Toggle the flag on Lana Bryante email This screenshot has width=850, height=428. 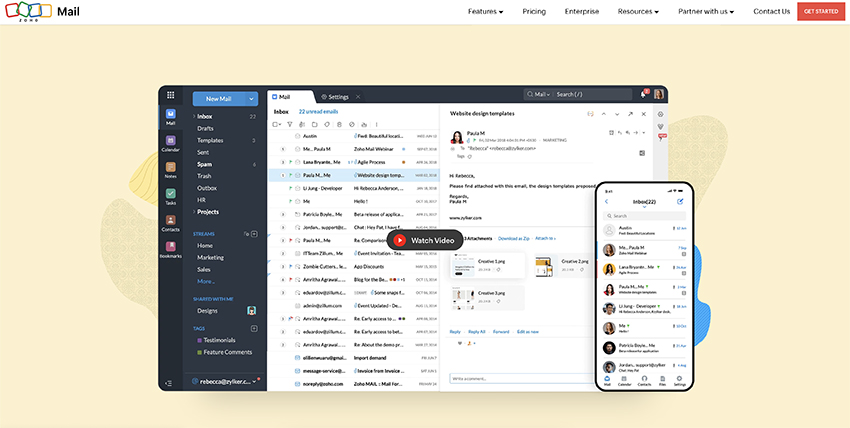point(291,162)
